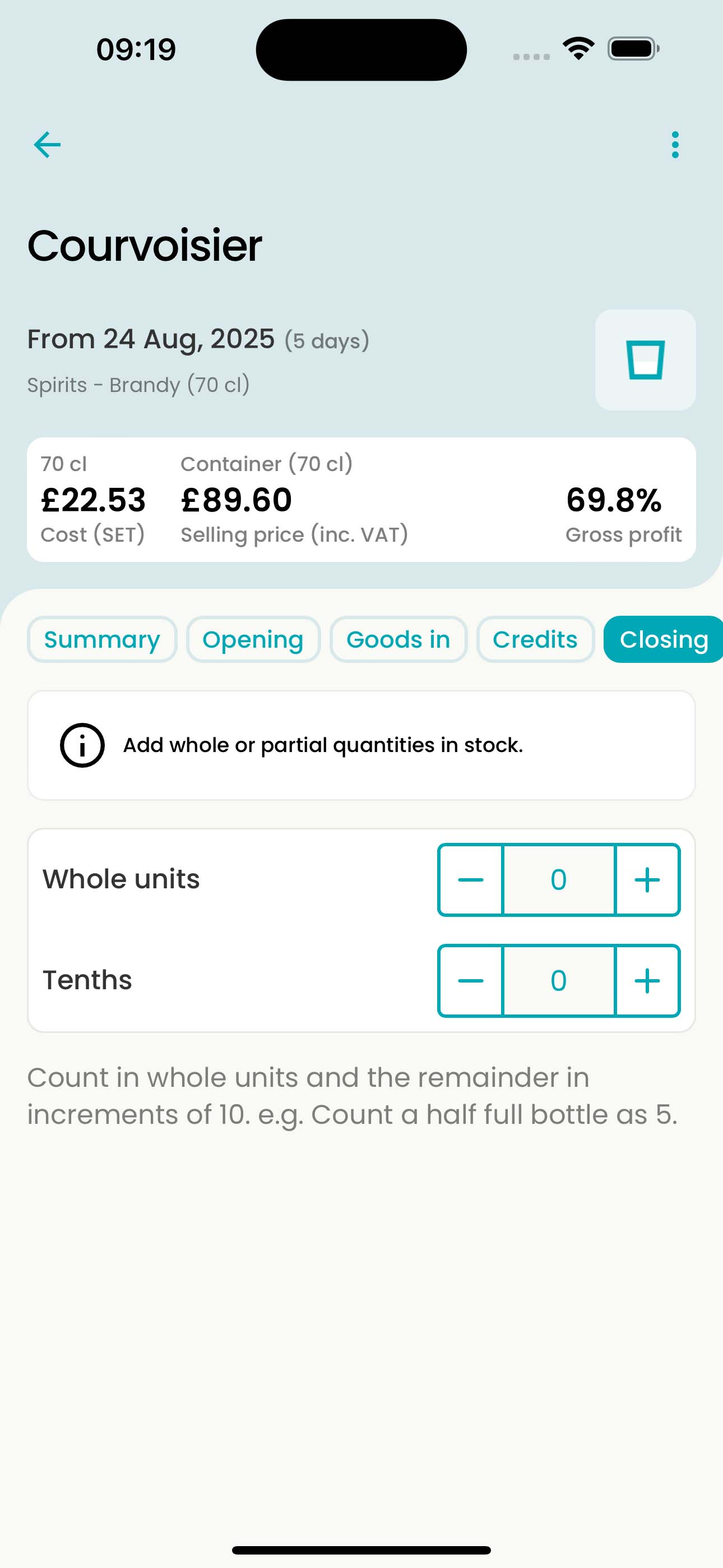Tap the Tenths quantity field
Viewport: 723px width, 1568px height.
559,981
